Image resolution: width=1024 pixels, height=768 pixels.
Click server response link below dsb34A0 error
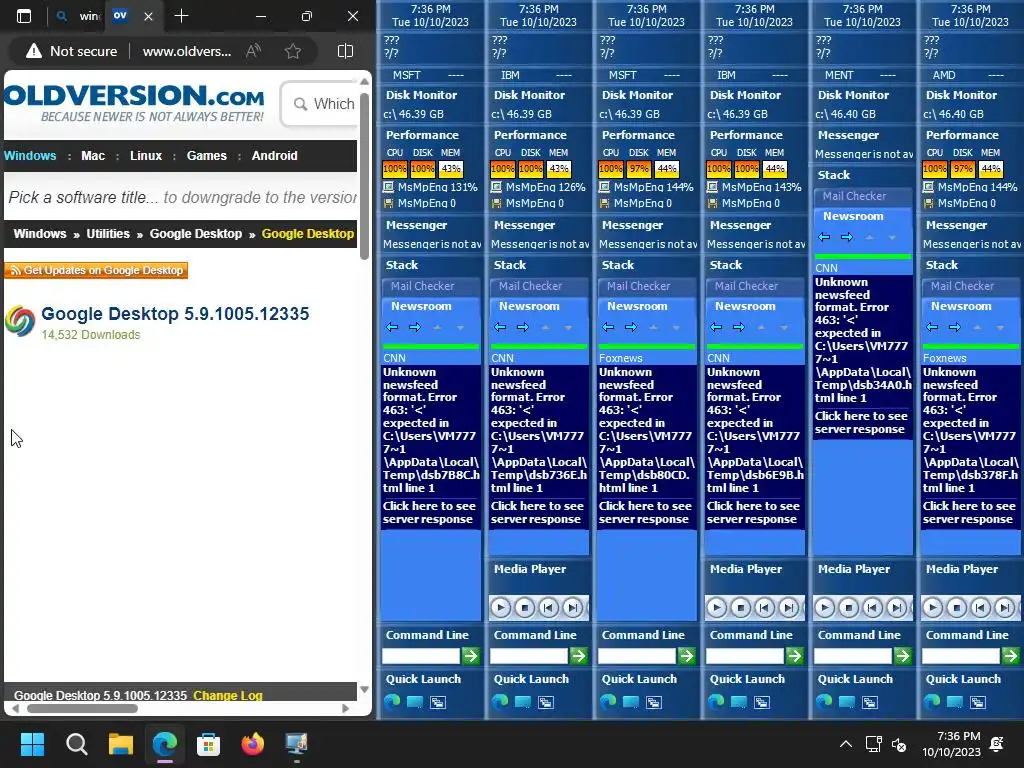pos(861,423)
